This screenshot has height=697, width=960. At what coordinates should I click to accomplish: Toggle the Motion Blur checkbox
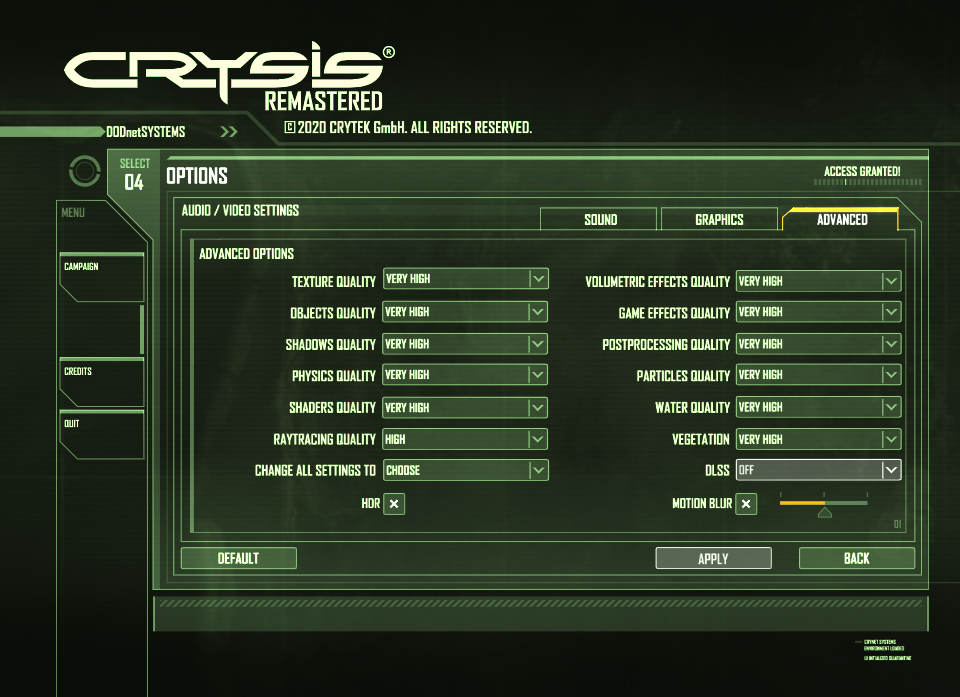click(746, 504)
